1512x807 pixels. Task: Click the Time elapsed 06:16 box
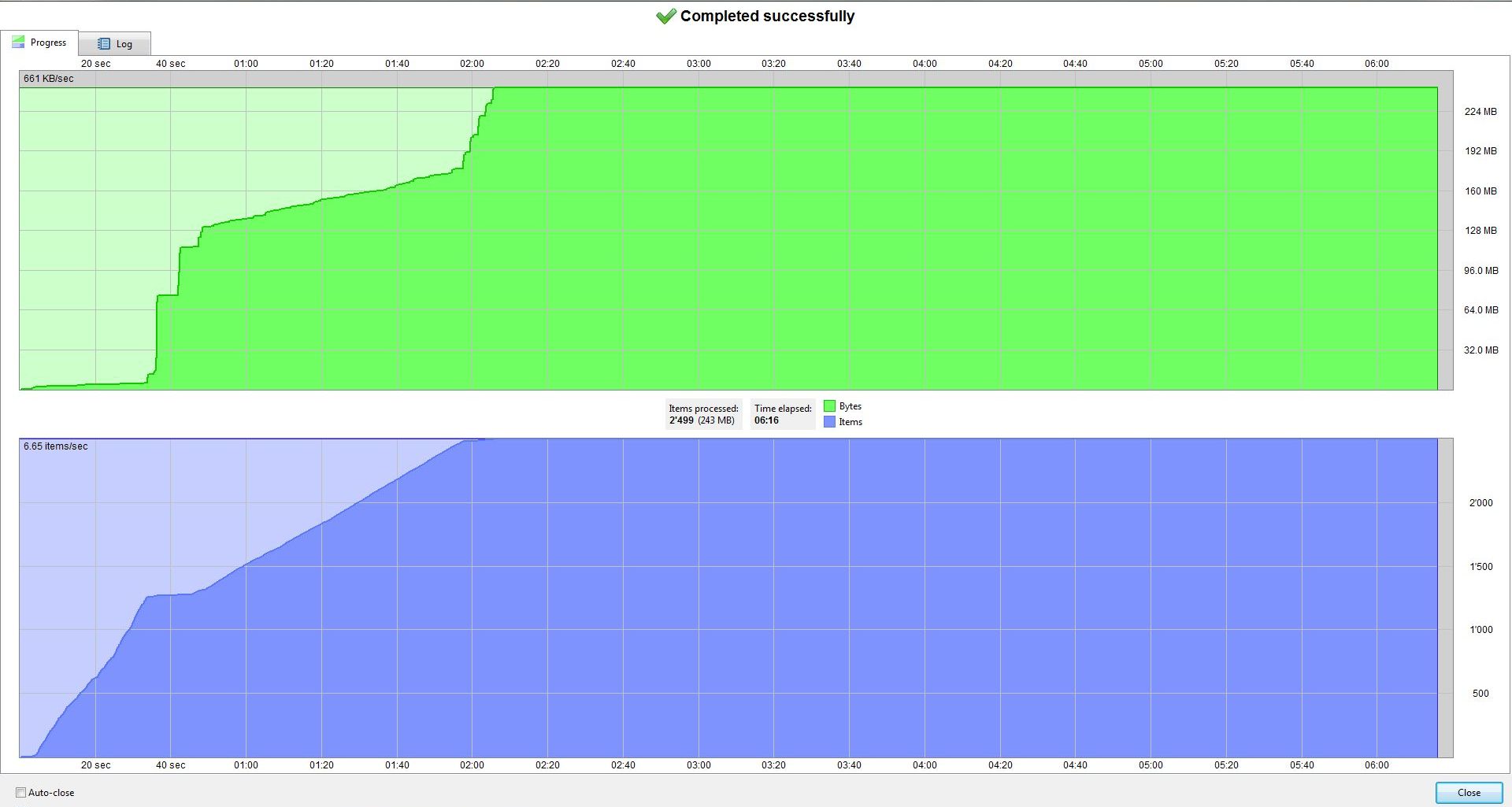click(x=782, y=414)
